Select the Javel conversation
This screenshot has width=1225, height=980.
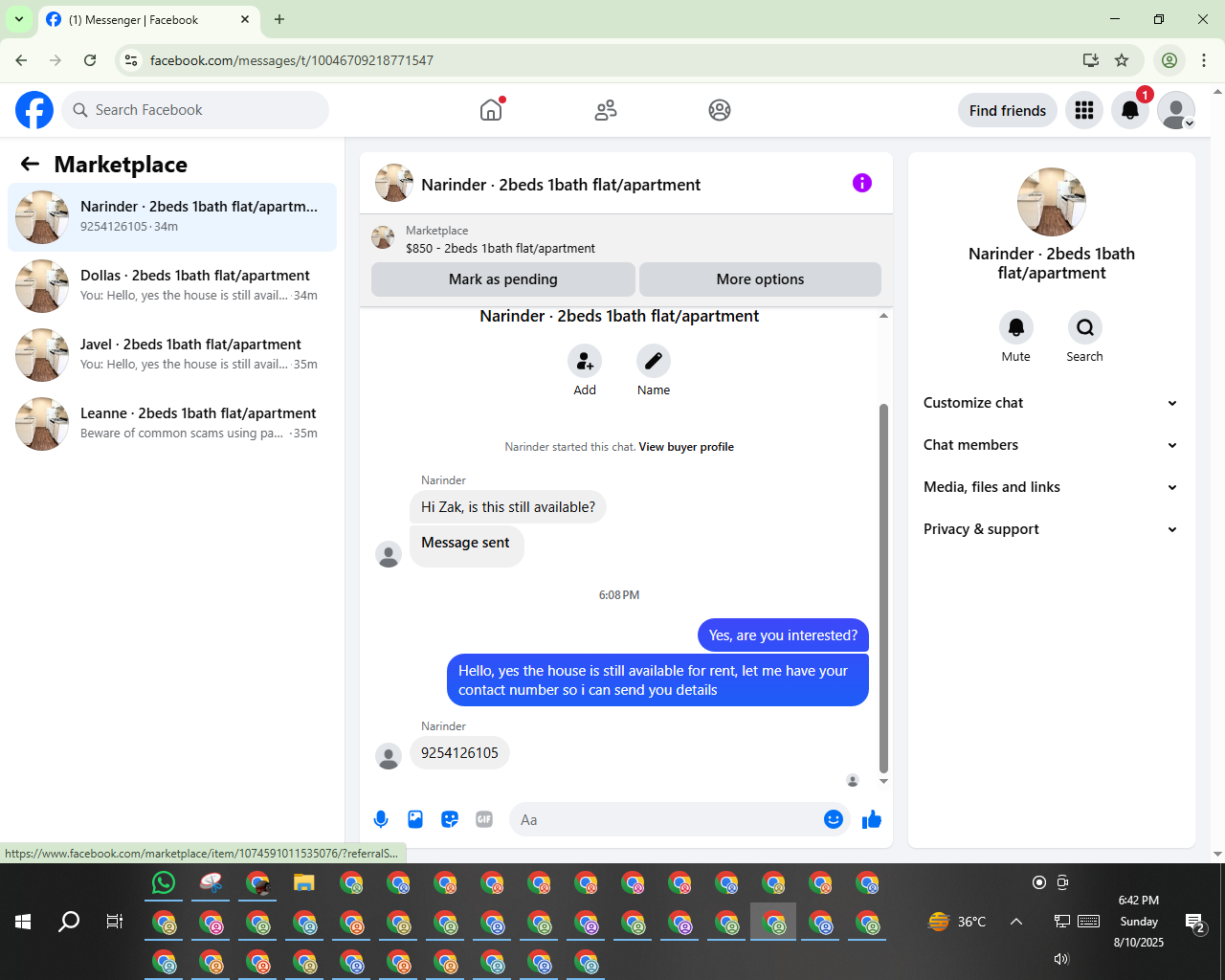click(x=172, y=355)
